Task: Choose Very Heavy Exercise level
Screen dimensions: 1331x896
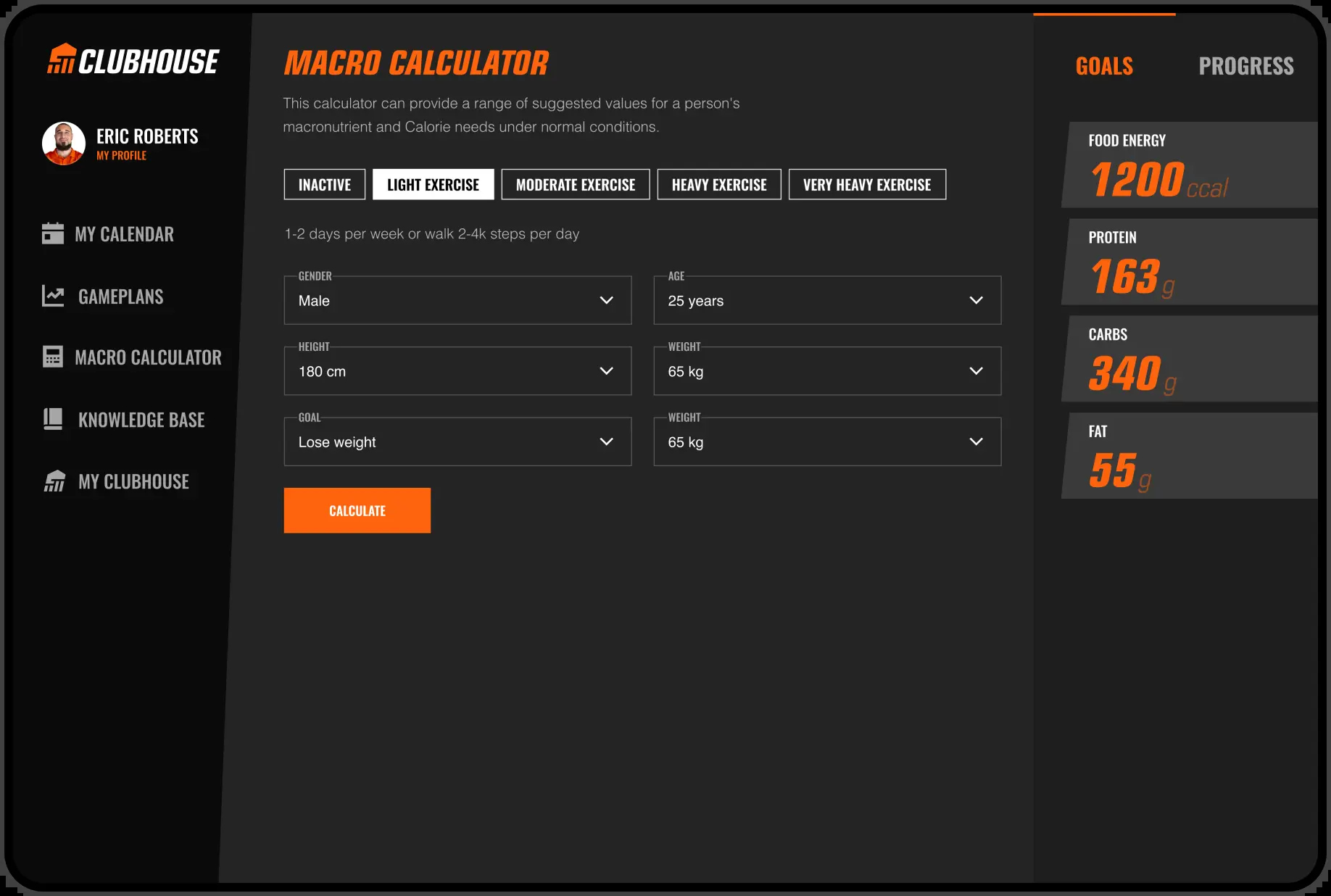Action: 867,184
